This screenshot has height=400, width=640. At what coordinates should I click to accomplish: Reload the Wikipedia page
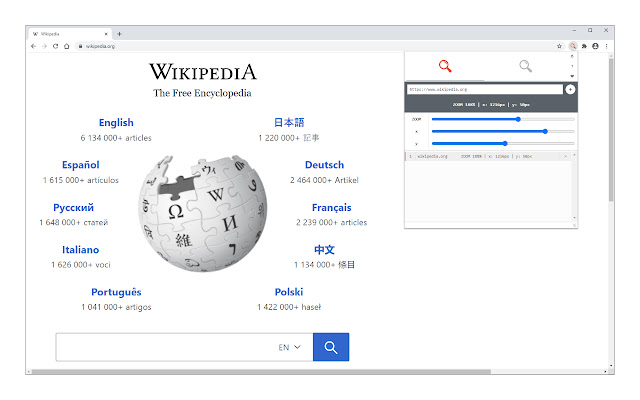pyautogui.click(x=56, y=46)
